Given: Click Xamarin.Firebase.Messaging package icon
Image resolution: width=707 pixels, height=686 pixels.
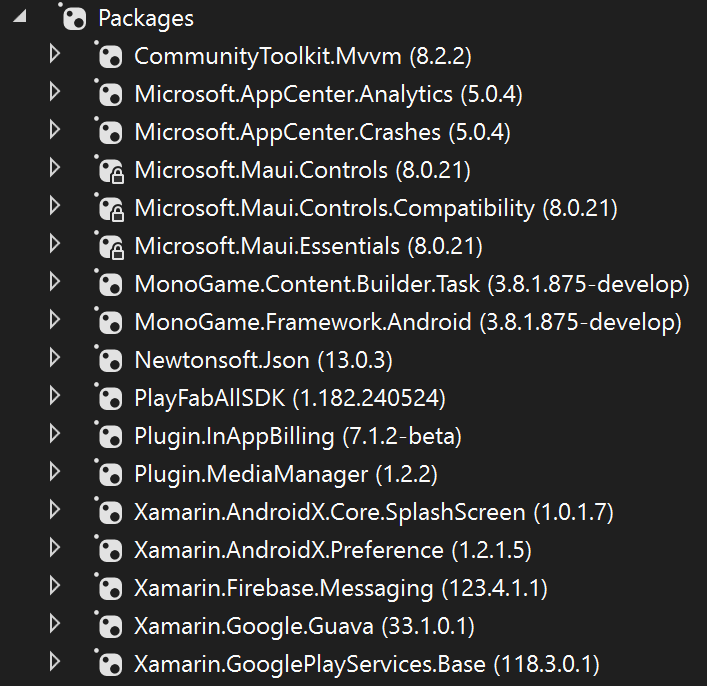Looking at the screenshot, I should pyautogui.click(x=109, y=587).
